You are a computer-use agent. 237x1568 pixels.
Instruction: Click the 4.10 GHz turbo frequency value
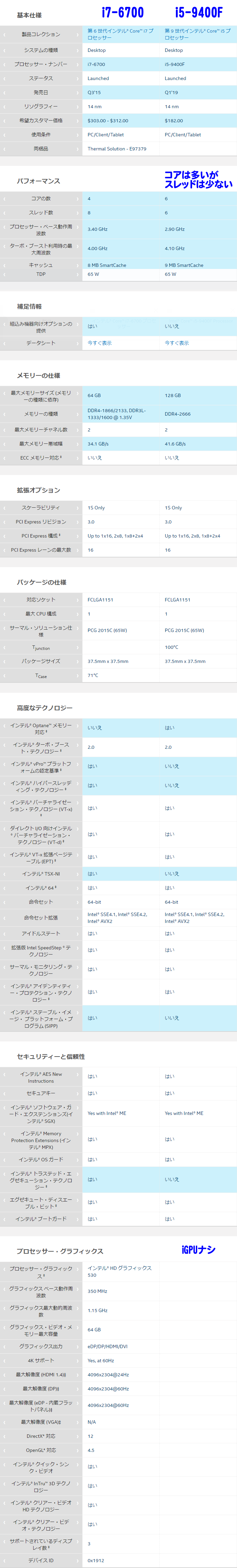pos(175,248)
